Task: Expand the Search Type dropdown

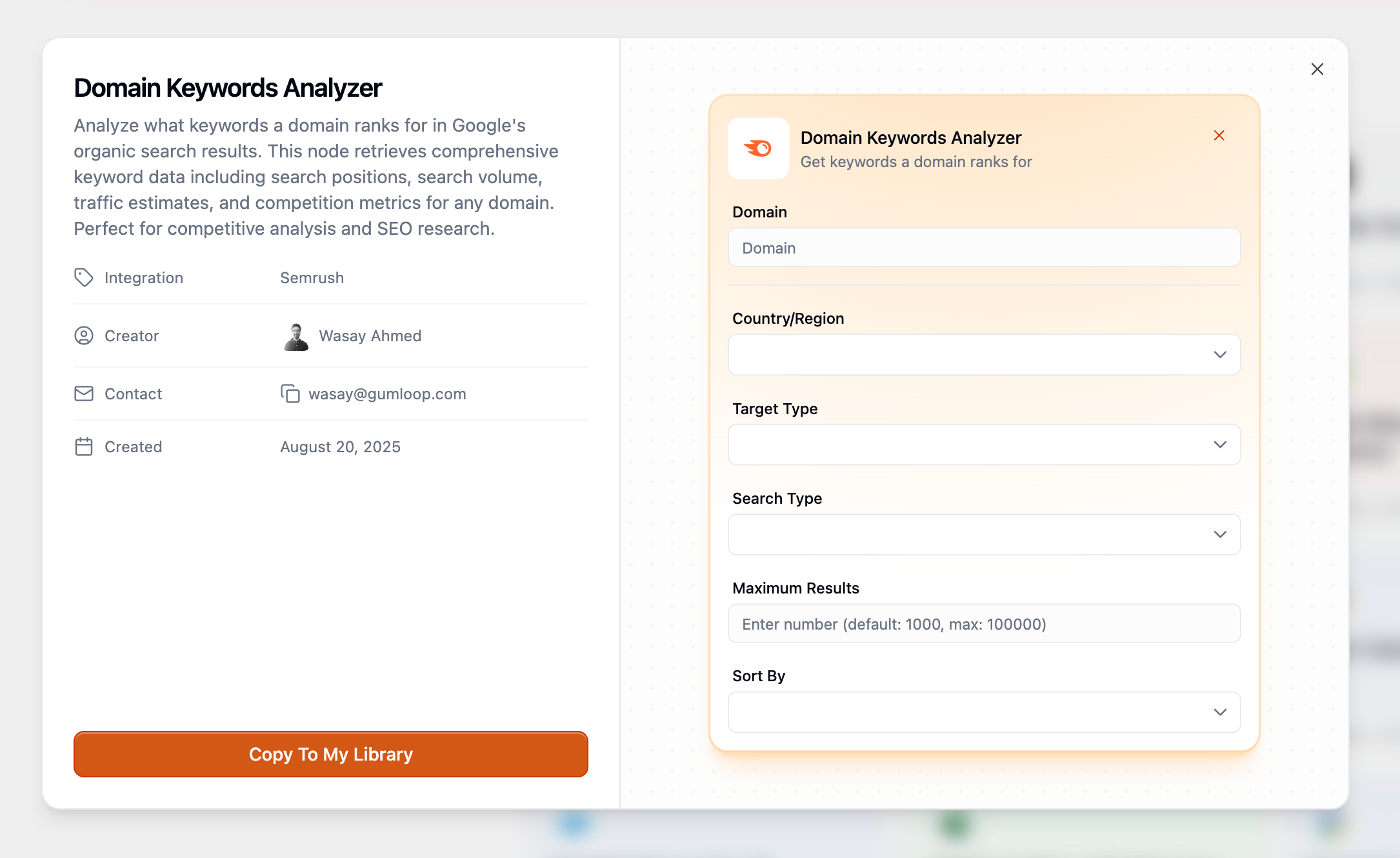Action: tap(984, 534)
